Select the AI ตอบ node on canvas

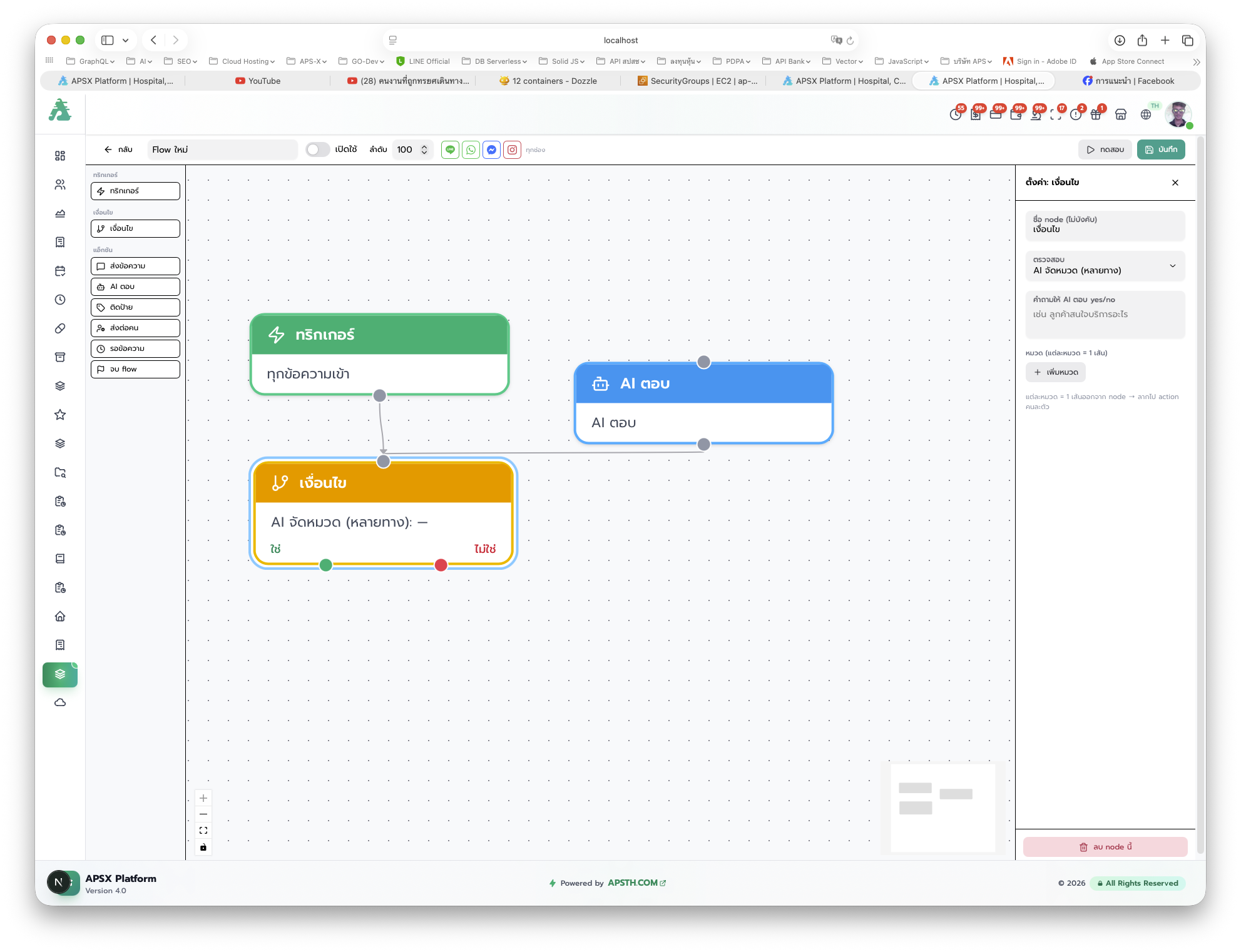pyautogui.click(x=703, y=403)
